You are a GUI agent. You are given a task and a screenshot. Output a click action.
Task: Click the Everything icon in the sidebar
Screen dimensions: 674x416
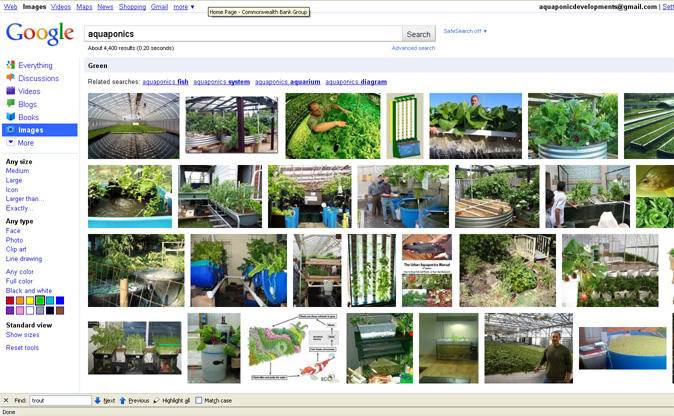[11, 65]
